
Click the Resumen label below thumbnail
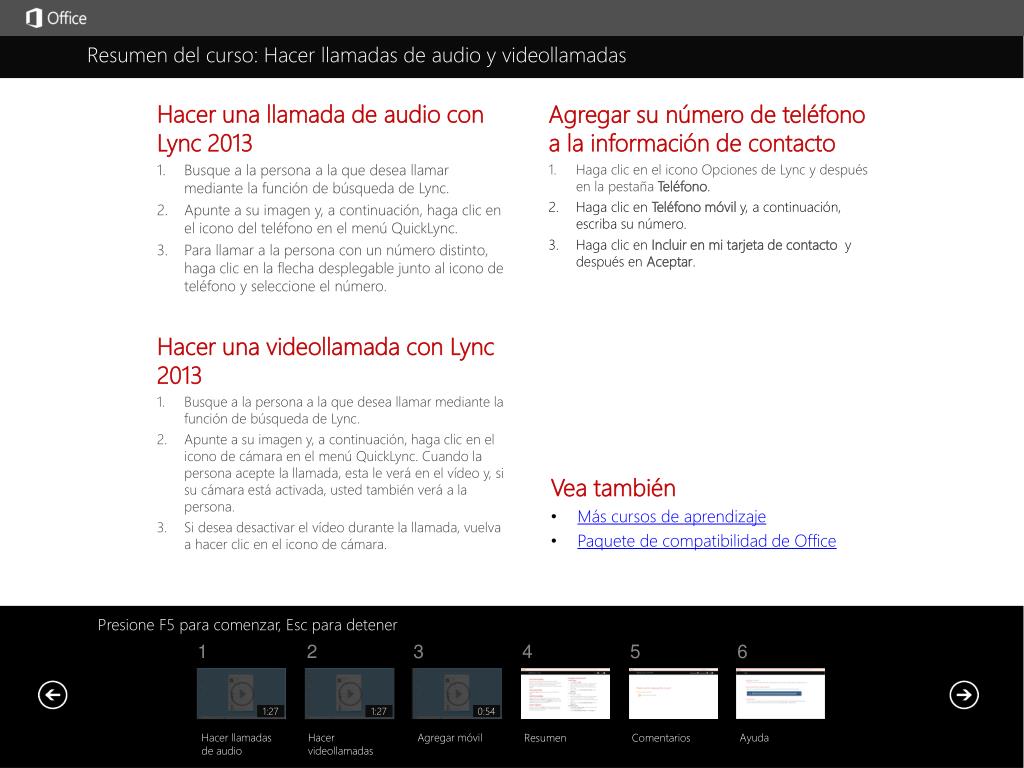[x=545, y=738]
